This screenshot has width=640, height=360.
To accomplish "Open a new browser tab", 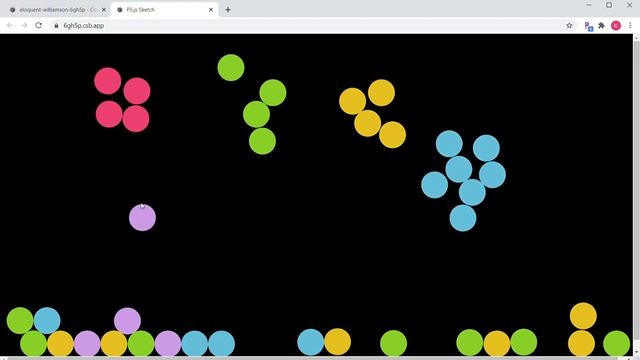I will pyautogui.click(x=228, y=9).
